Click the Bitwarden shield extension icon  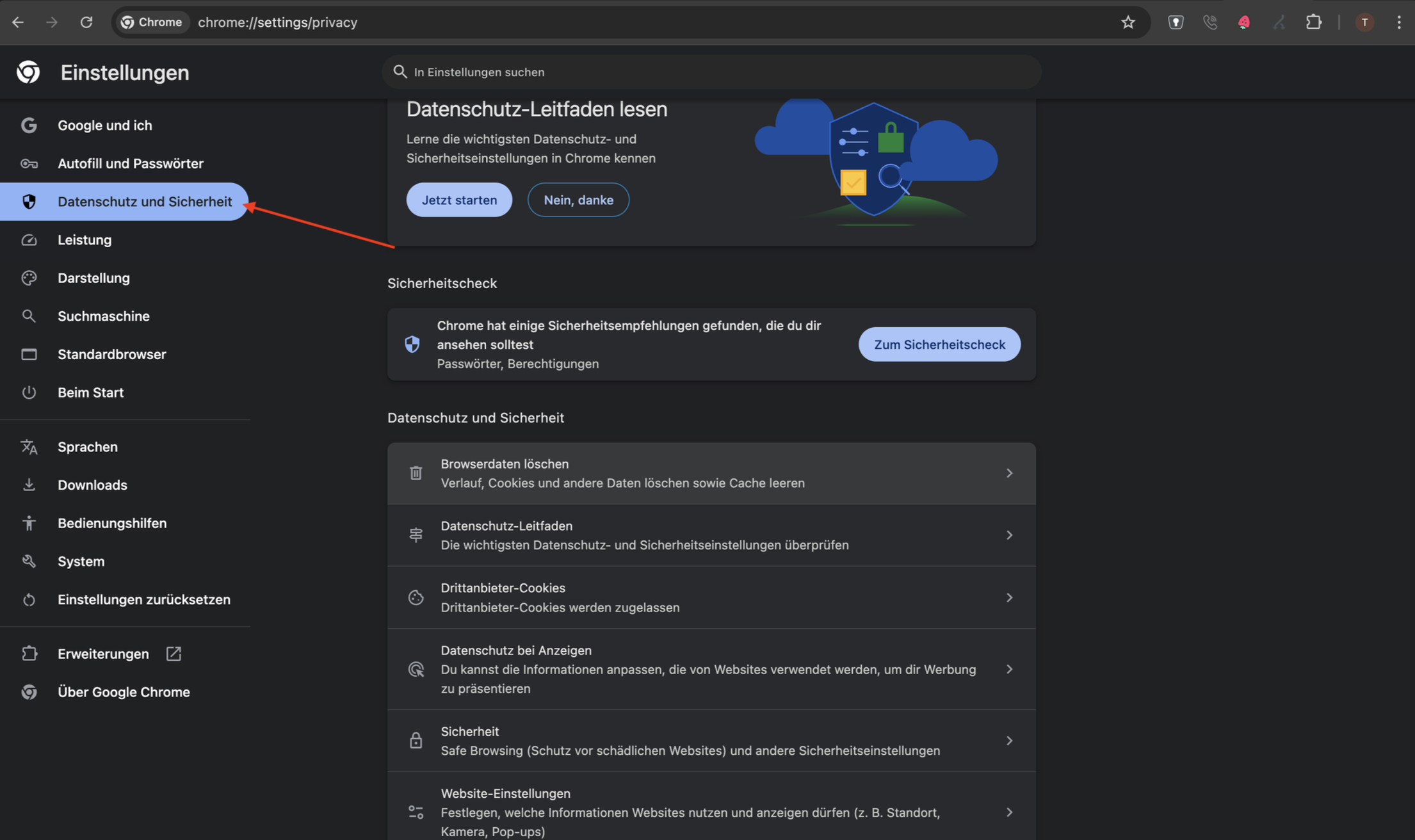click(1176, 22)
